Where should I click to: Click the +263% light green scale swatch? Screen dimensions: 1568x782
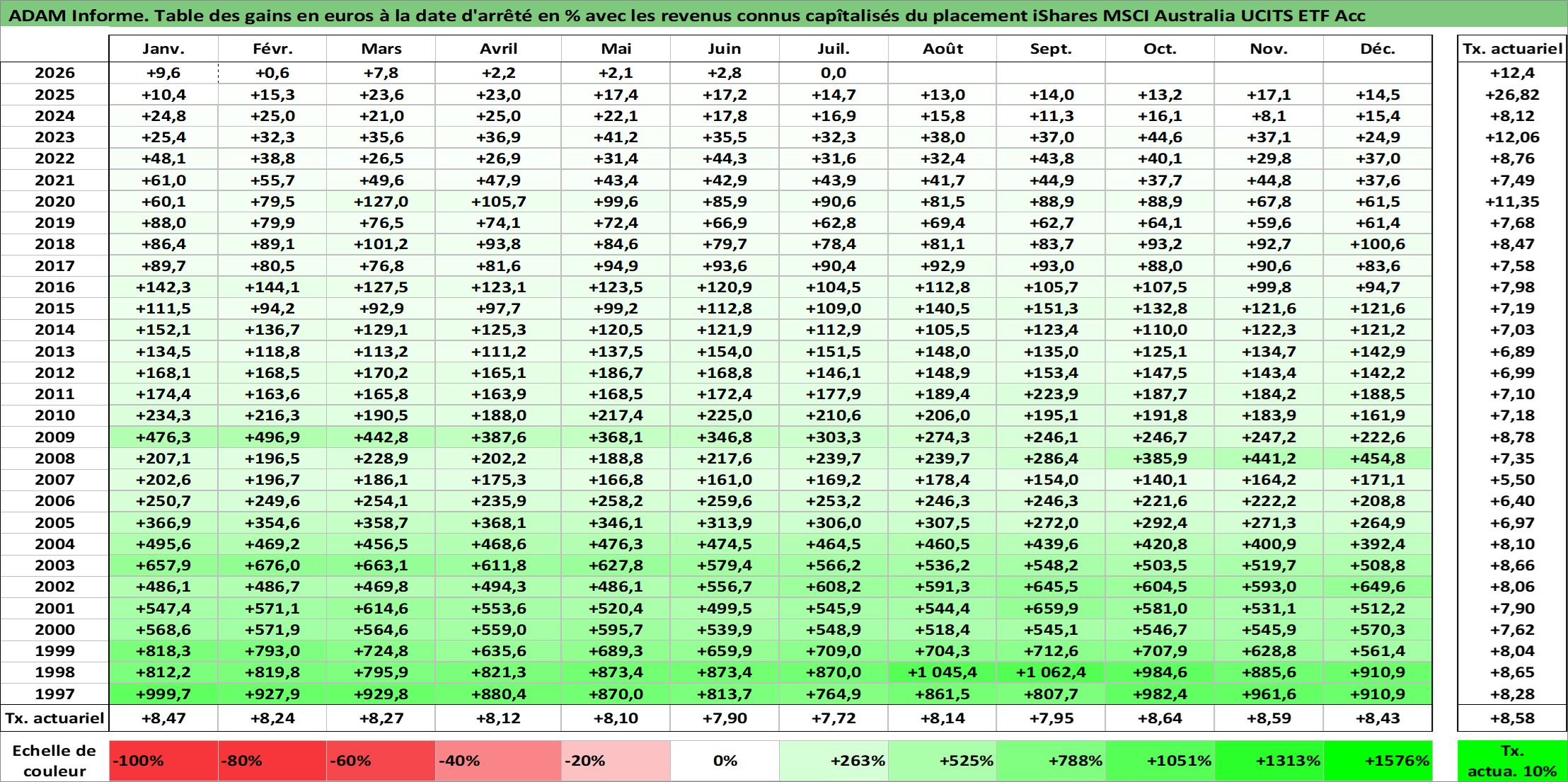[x=834, y=761]
